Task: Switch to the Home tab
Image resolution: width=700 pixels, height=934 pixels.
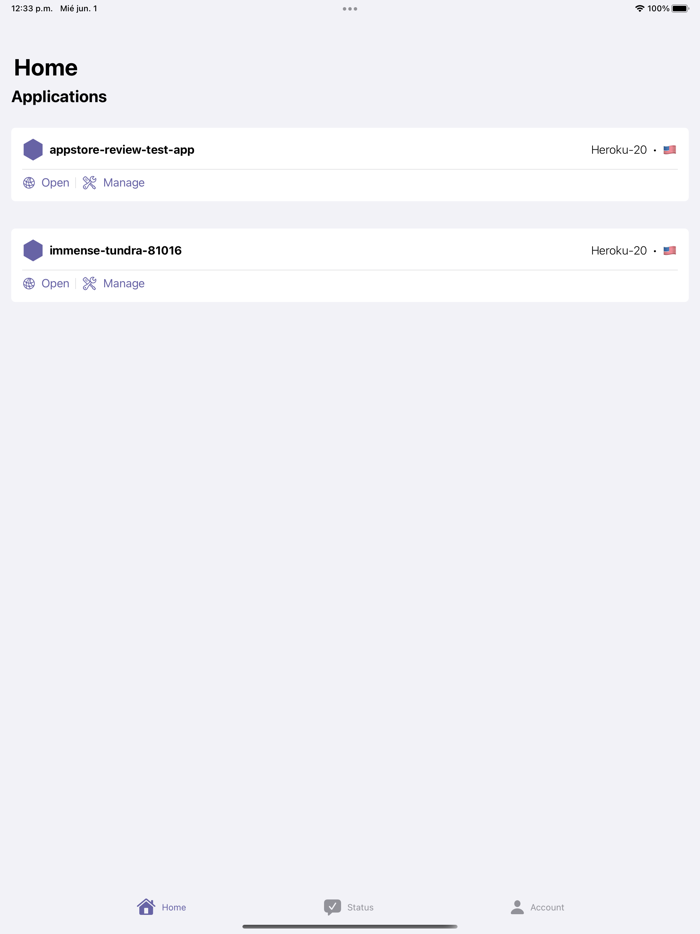Action: (162, 907)
